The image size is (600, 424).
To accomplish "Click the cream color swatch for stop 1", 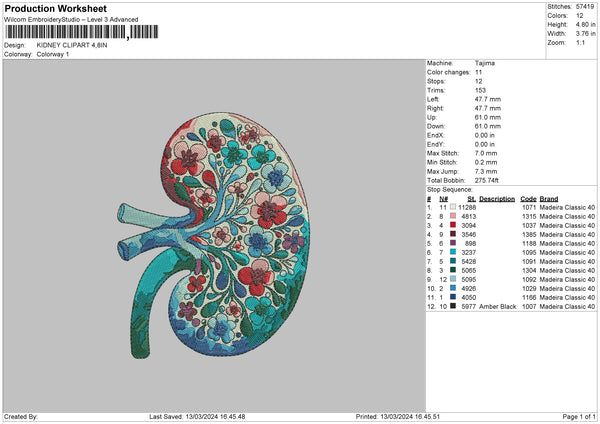I will pos(453,207).
